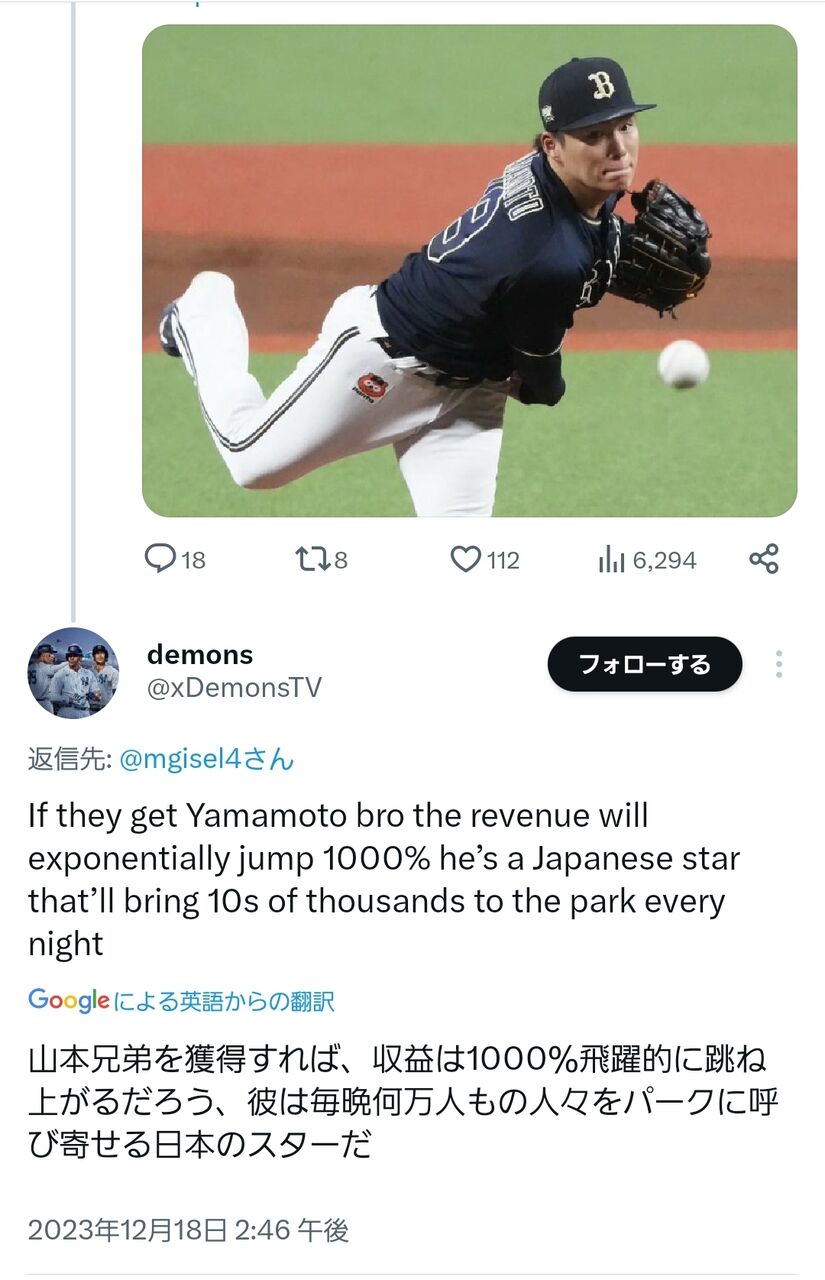Open demons profile avatar picture
Image resolution: width=825 pixels, height=1280 pixels.
pyautogui.click(x=73, y=672)
